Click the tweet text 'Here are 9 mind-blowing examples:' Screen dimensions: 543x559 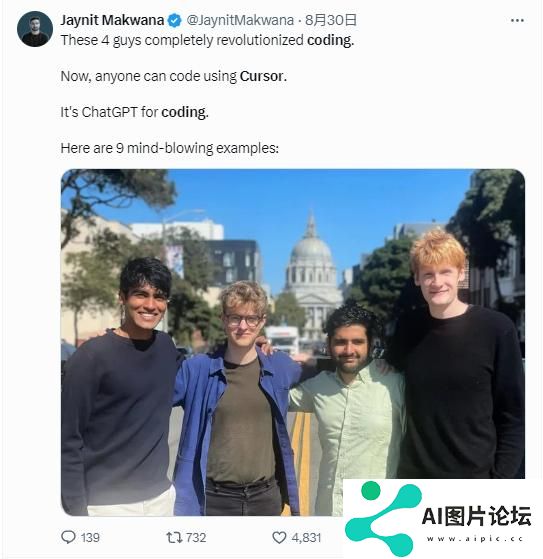coord(170,148)
